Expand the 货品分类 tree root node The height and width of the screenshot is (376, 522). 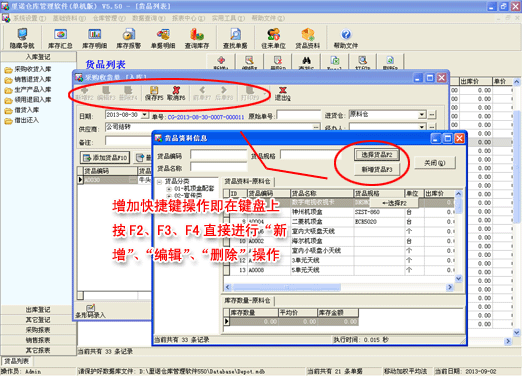159,182
